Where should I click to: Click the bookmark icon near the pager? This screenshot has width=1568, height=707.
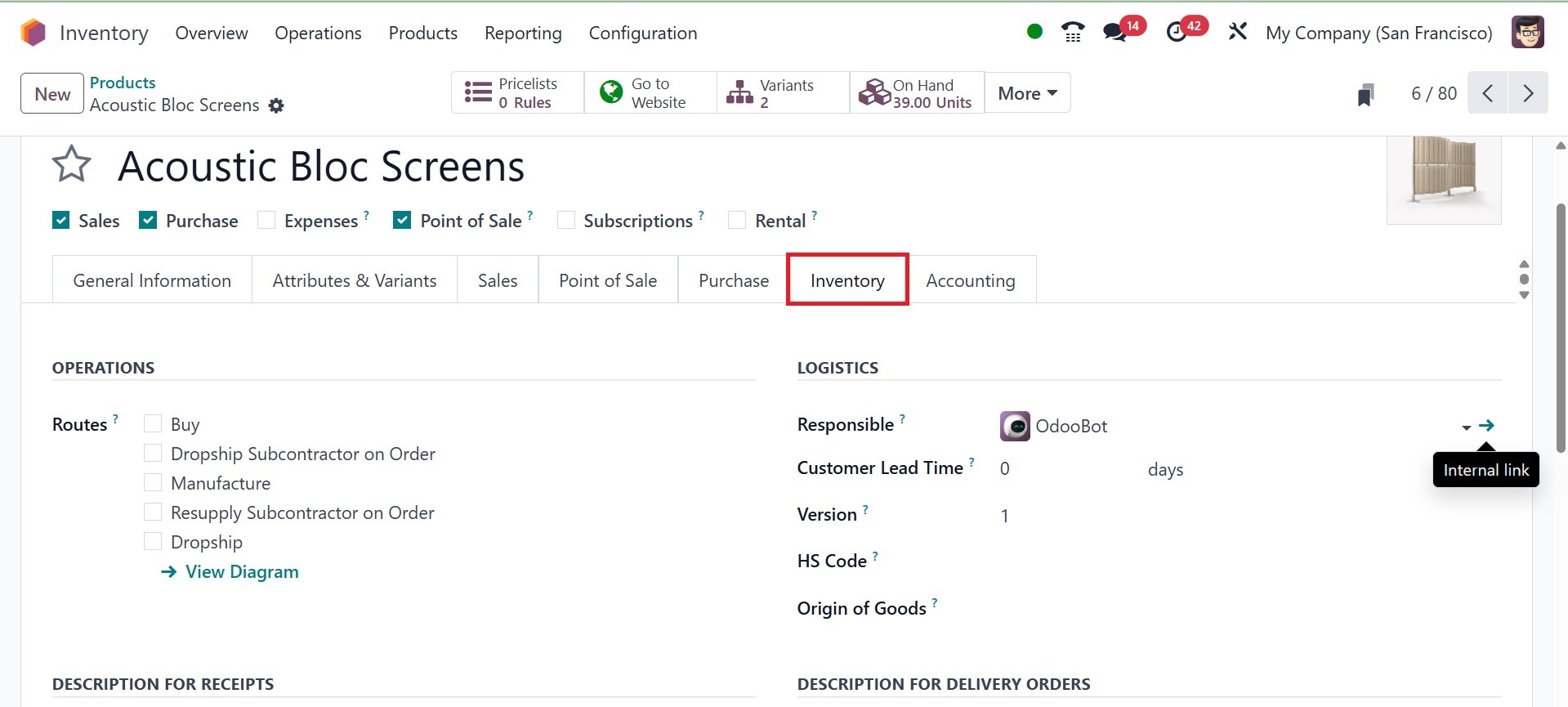point(1365,94)
